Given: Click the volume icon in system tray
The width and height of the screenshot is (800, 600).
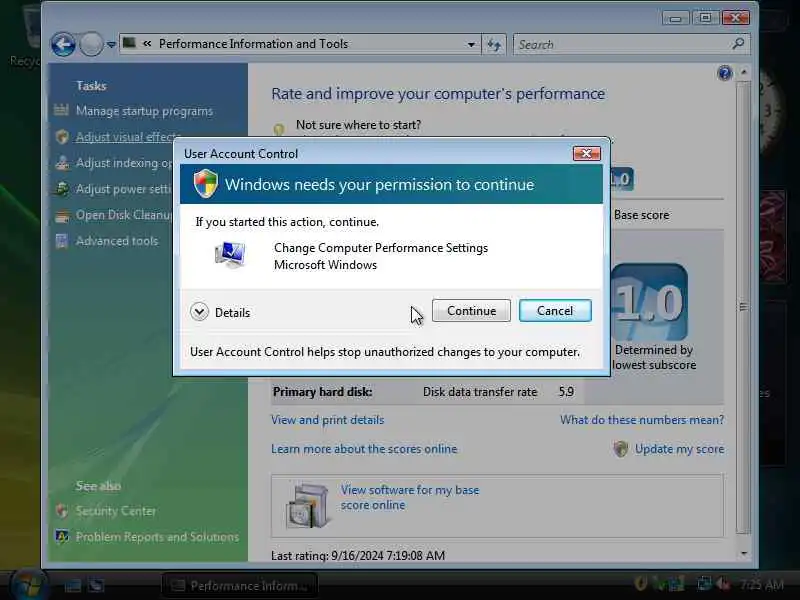Looking at the screenshot, I should [x=722, y=584].
